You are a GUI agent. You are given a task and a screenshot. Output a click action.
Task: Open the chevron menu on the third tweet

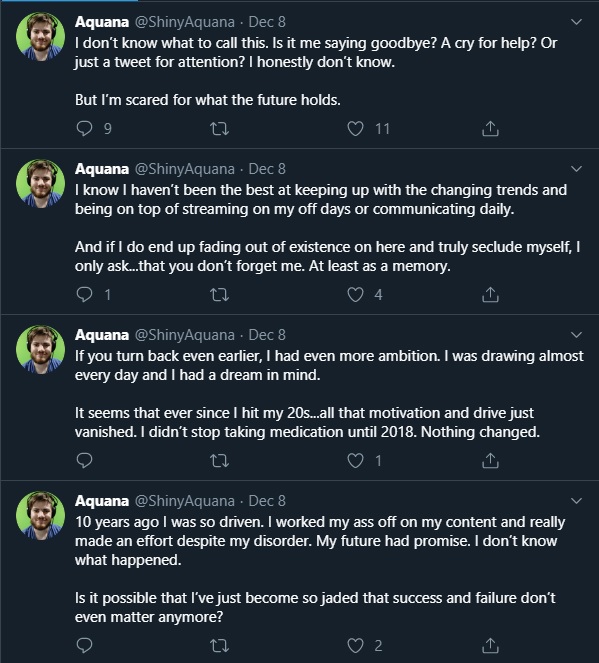(577, 335)
